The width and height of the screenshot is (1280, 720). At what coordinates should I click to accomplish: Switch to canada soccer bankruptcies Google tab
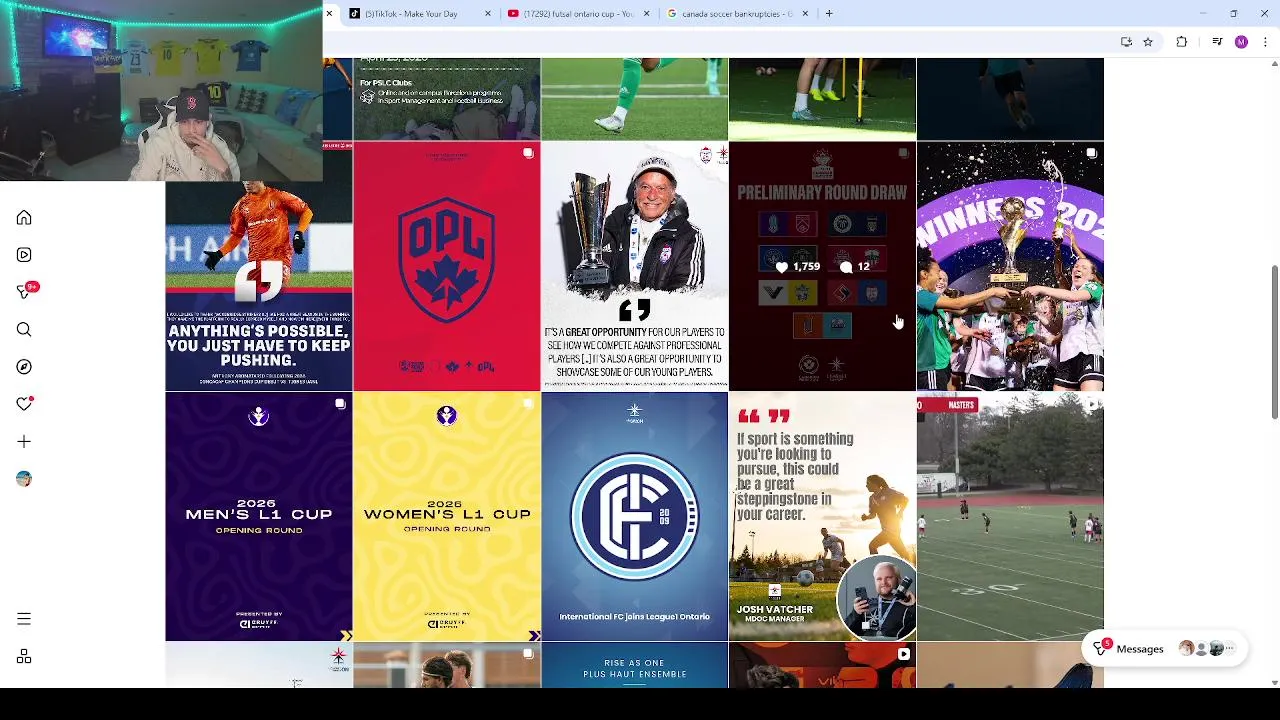[736, 14]
